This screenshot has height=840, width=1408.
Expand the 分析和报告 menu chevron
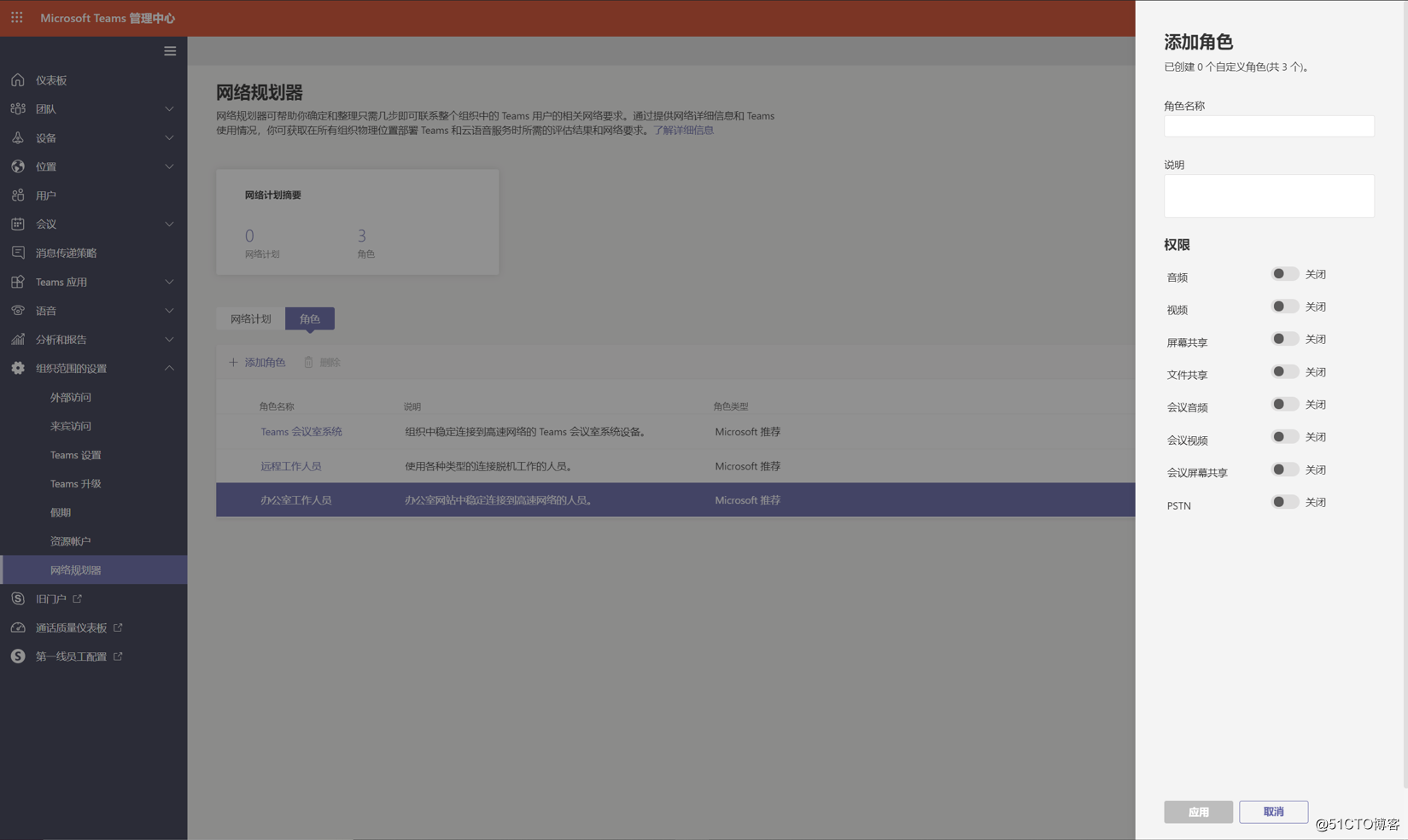(x=169, y=340)
